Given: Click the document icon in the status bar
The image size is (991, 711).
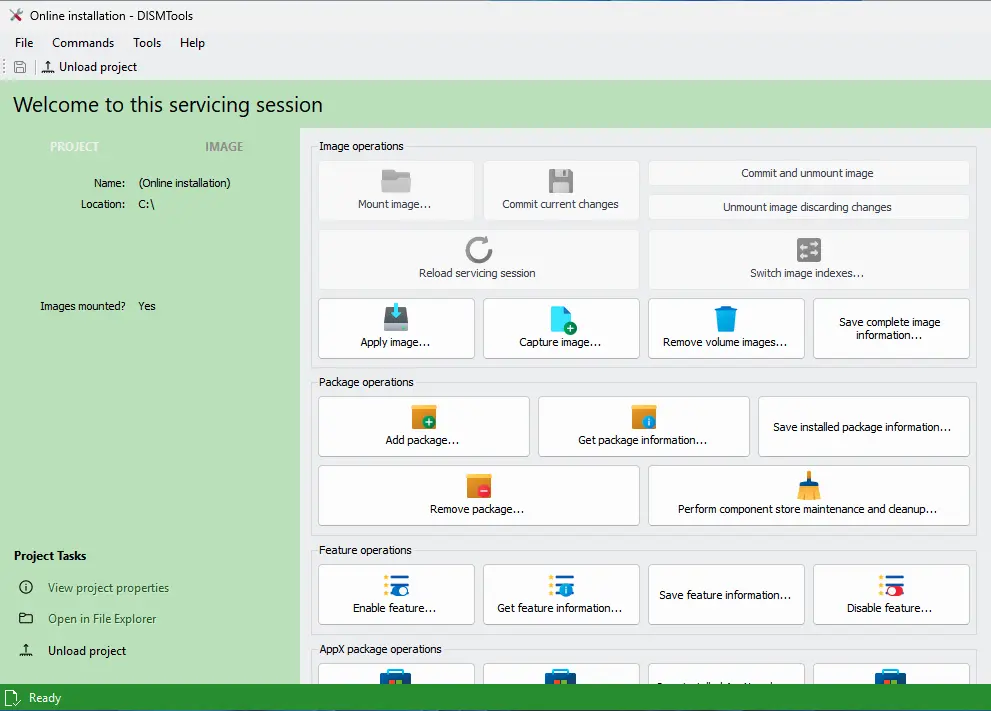Looking at the screenshot, I should point(13,698).
